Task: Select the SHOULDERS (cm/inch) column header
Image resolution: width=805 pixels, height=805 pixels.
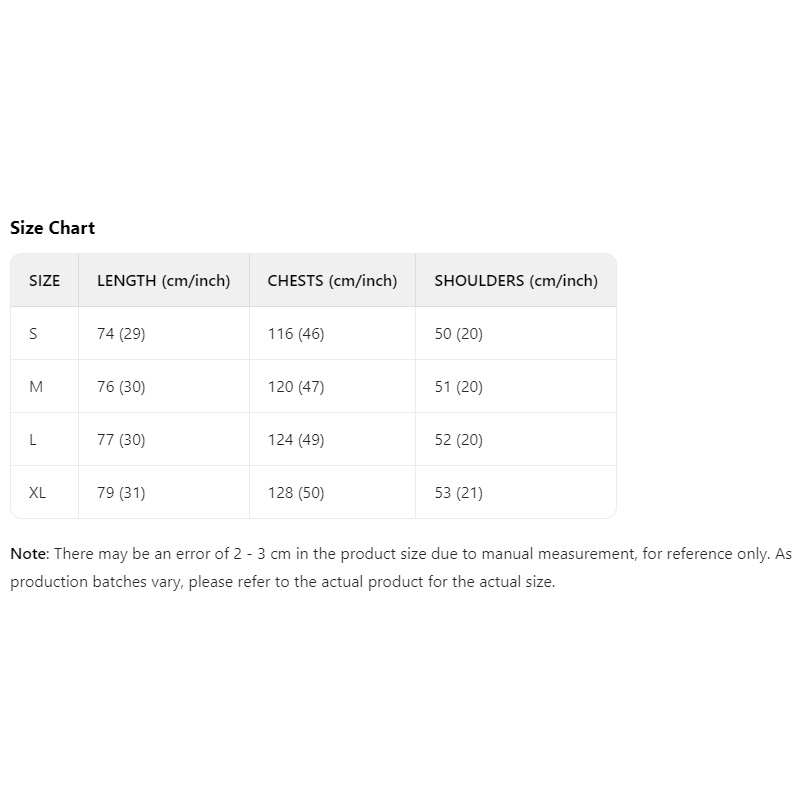Action: click(516, 281)
